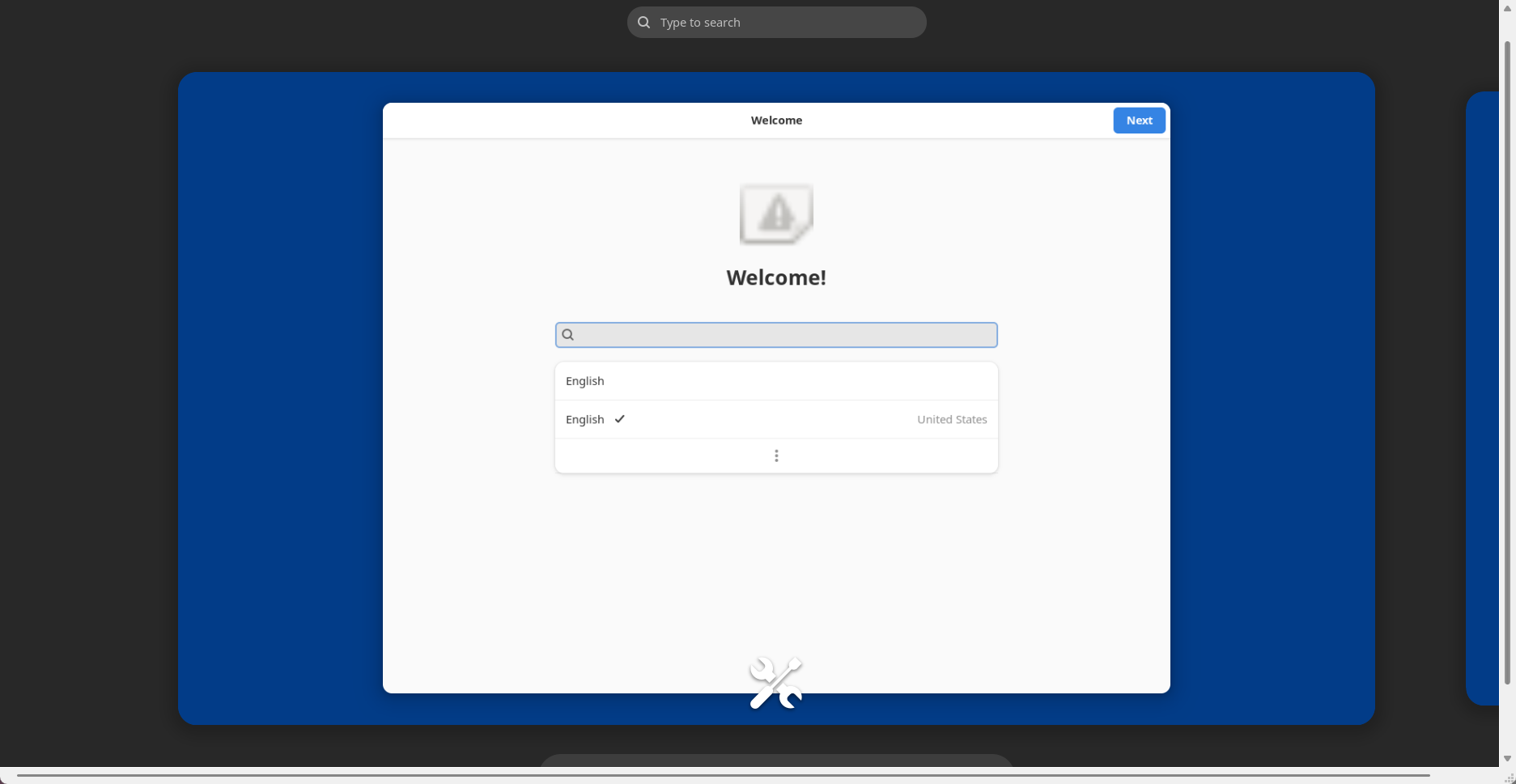Click the Welcome title in the header bar
Screen dimensions: 1516x784
(x=776, y=121)
